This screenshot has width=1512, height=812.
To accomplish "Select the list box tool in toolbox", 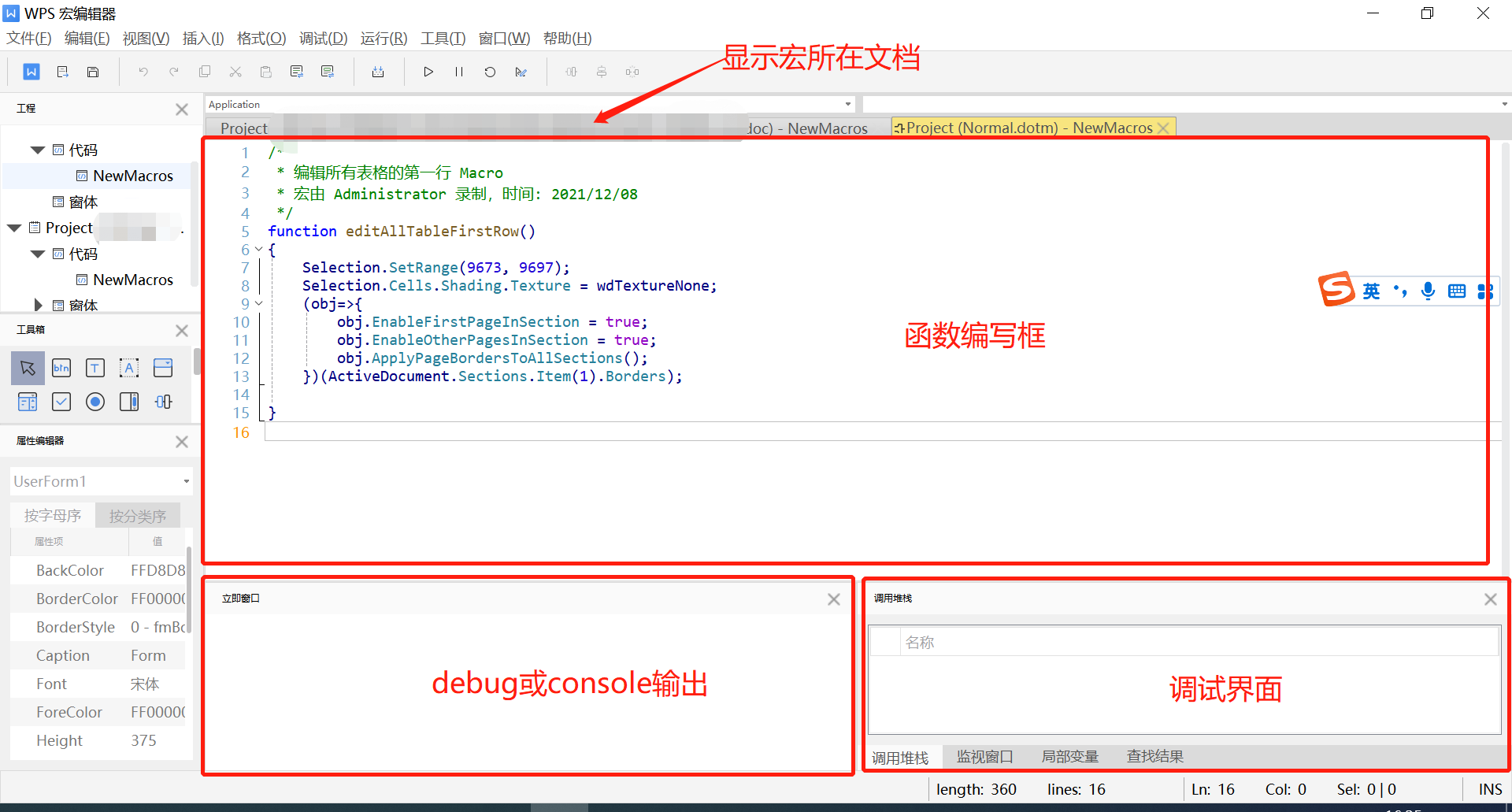I will click(x=28, y=402).
